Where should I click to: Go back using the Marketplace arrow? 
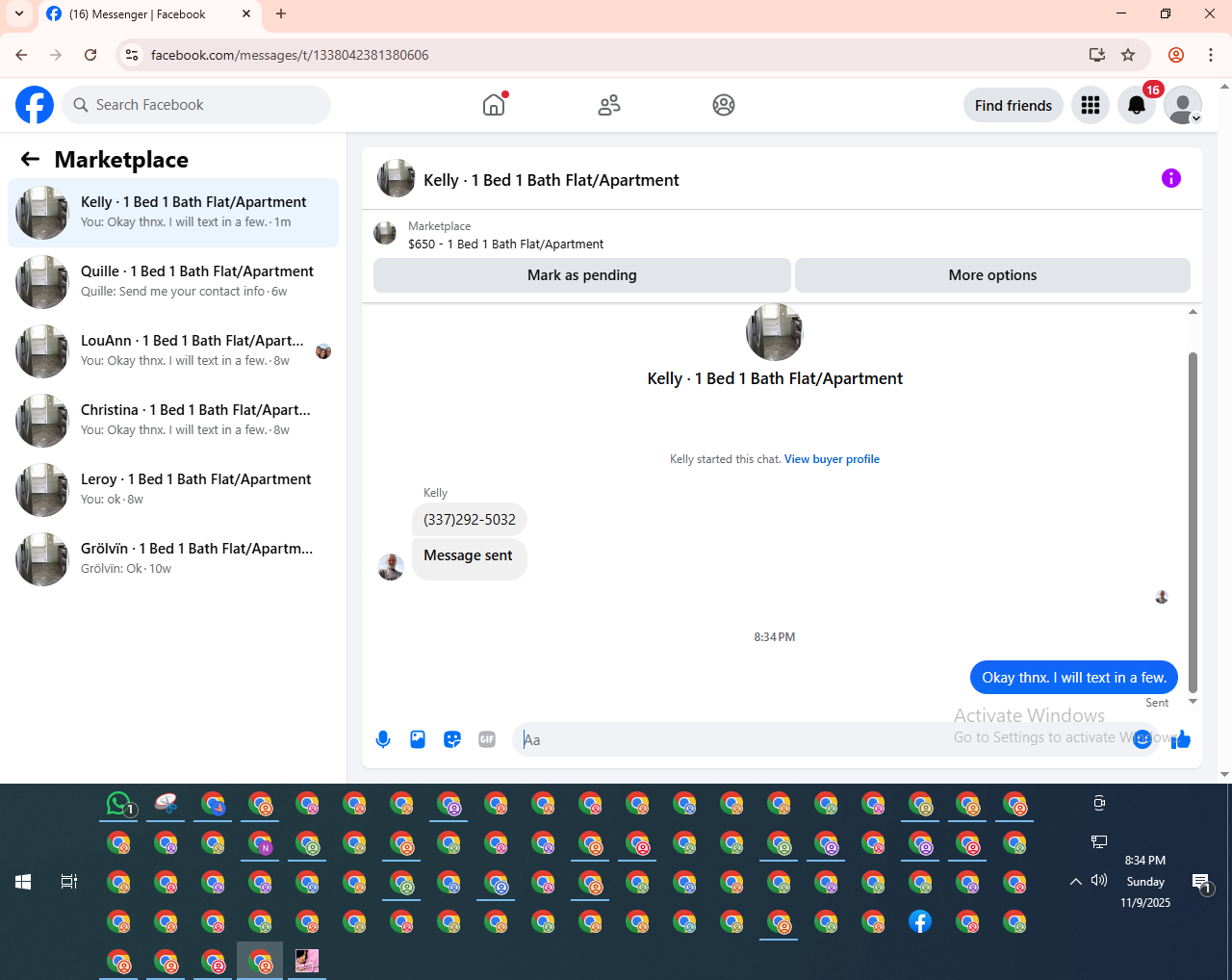point(31,159)
